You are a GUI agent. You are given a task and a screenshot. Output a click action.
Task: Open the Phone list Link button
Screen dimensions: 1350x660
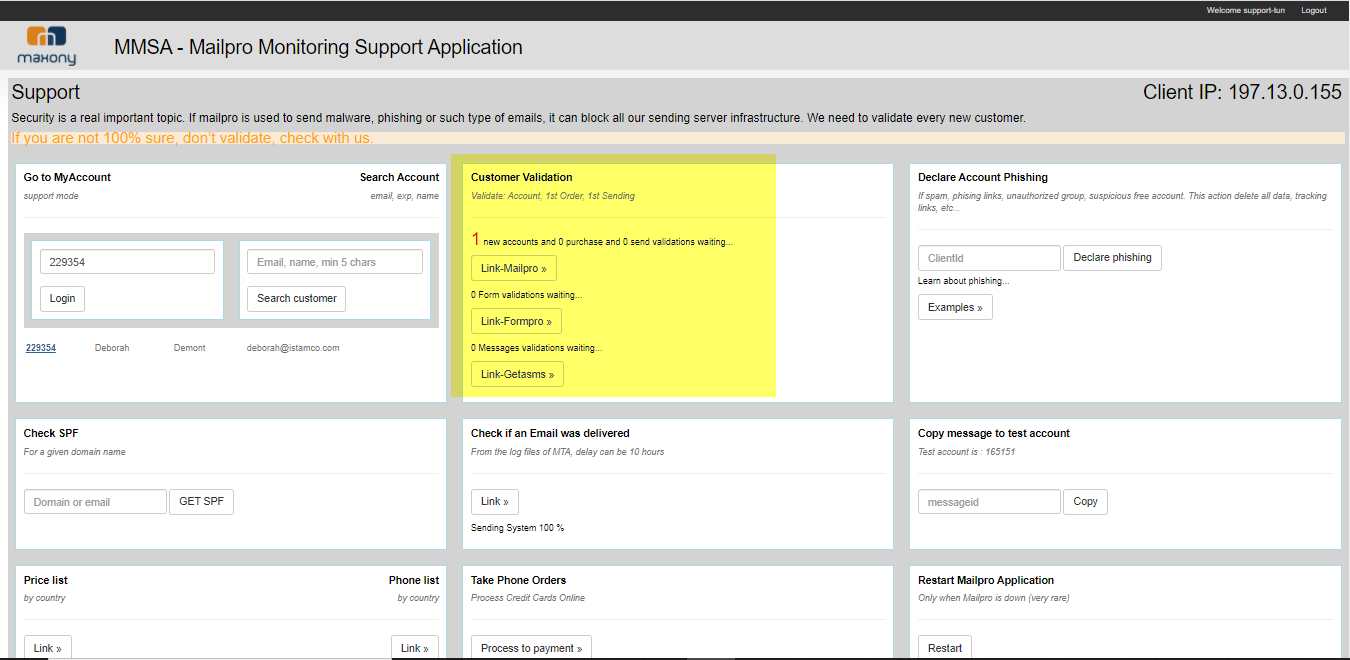pos(415,648)
